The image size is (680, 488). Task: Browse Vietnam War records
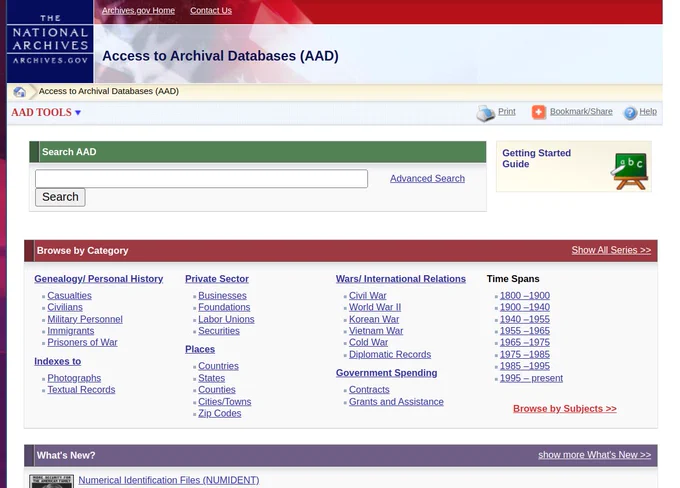[376, 331]
